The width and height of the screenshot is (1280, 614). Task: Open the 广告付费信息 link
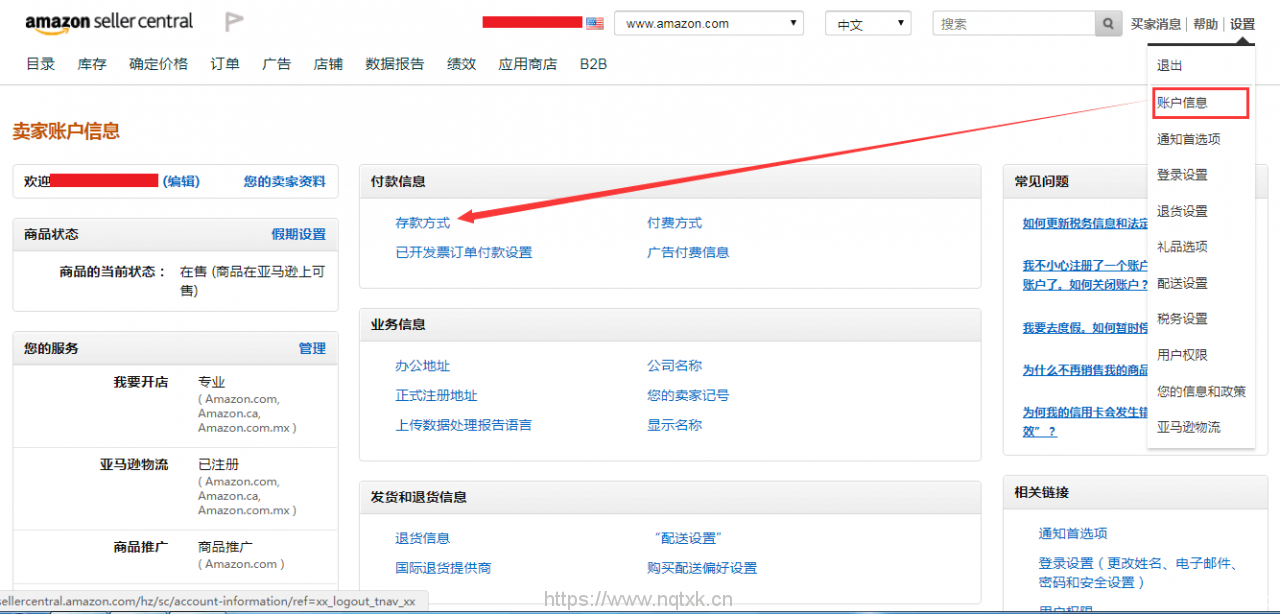click(x=688, y=252)
